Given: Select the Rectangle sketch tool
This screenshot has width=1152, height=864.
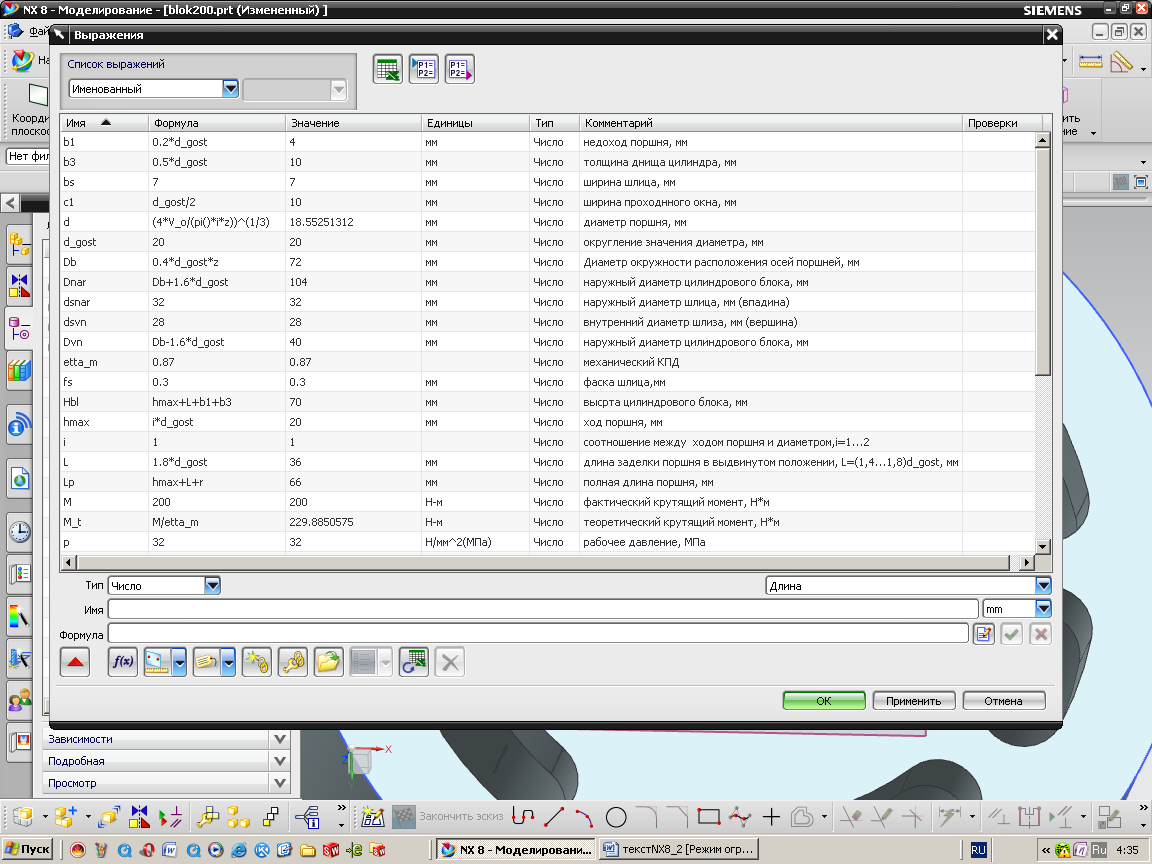Looking at the screenshot, I should (x=708, y=816).
